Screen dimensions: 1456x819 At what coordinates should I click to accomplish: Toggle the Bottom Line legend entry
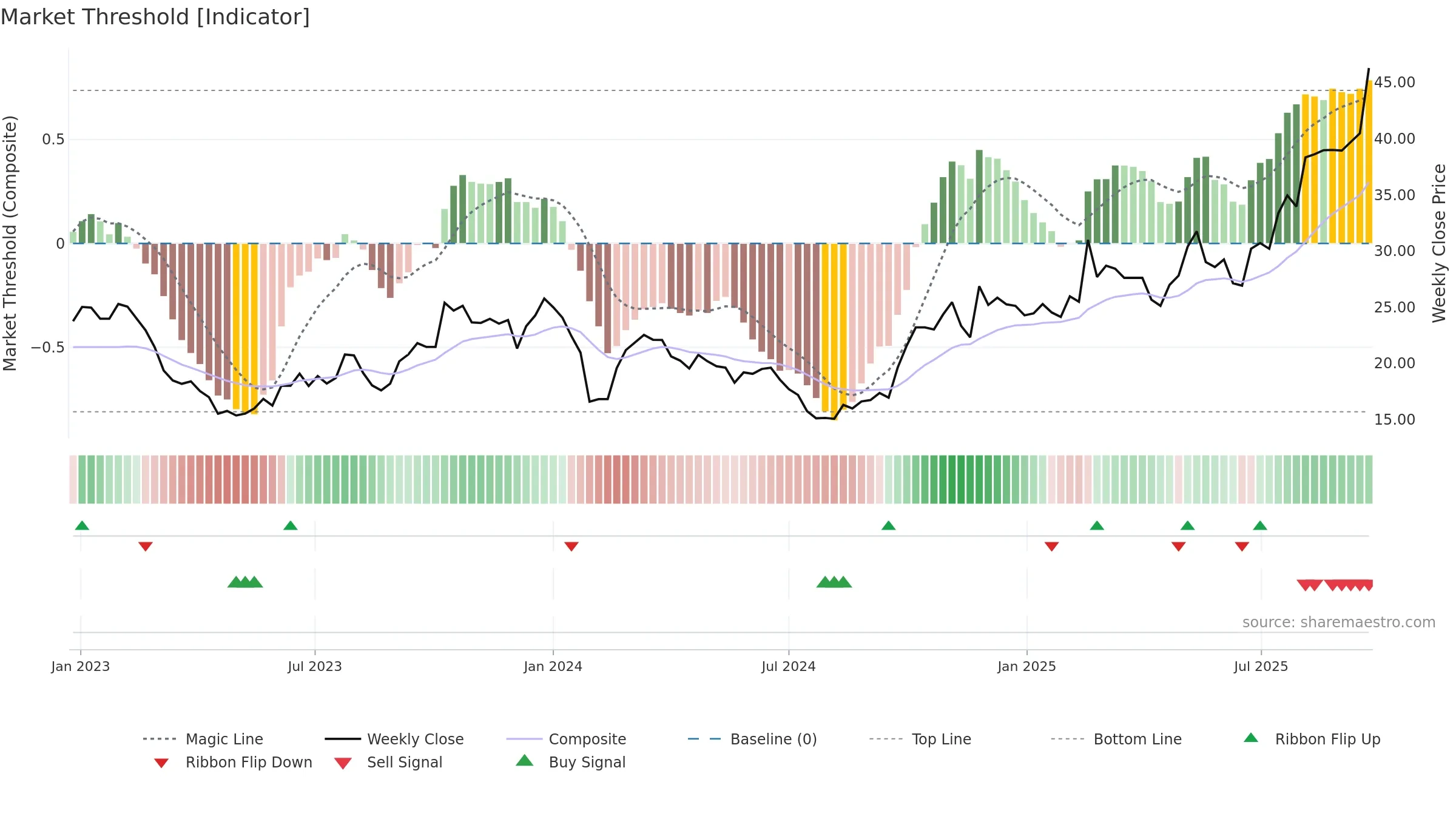(1116, 739)
